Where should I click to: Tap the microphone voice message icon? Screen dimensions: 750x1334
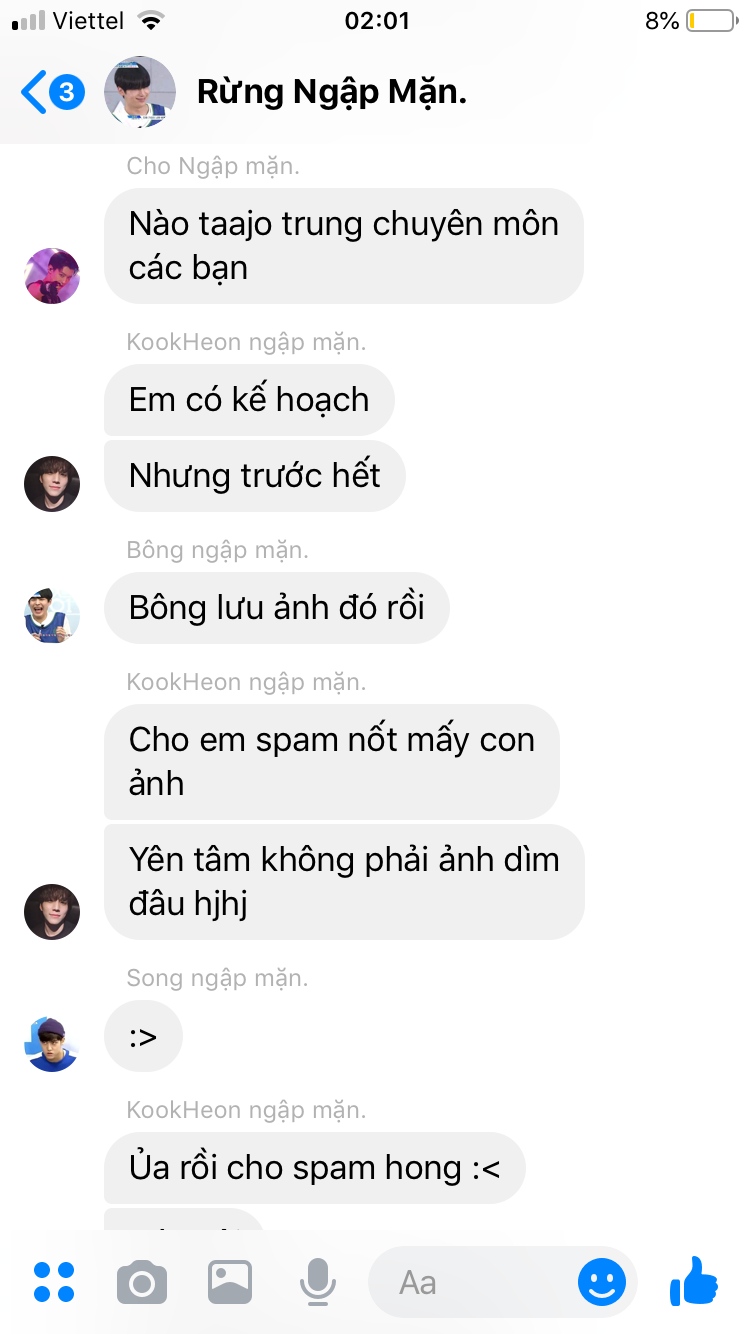coord(318,1282)
